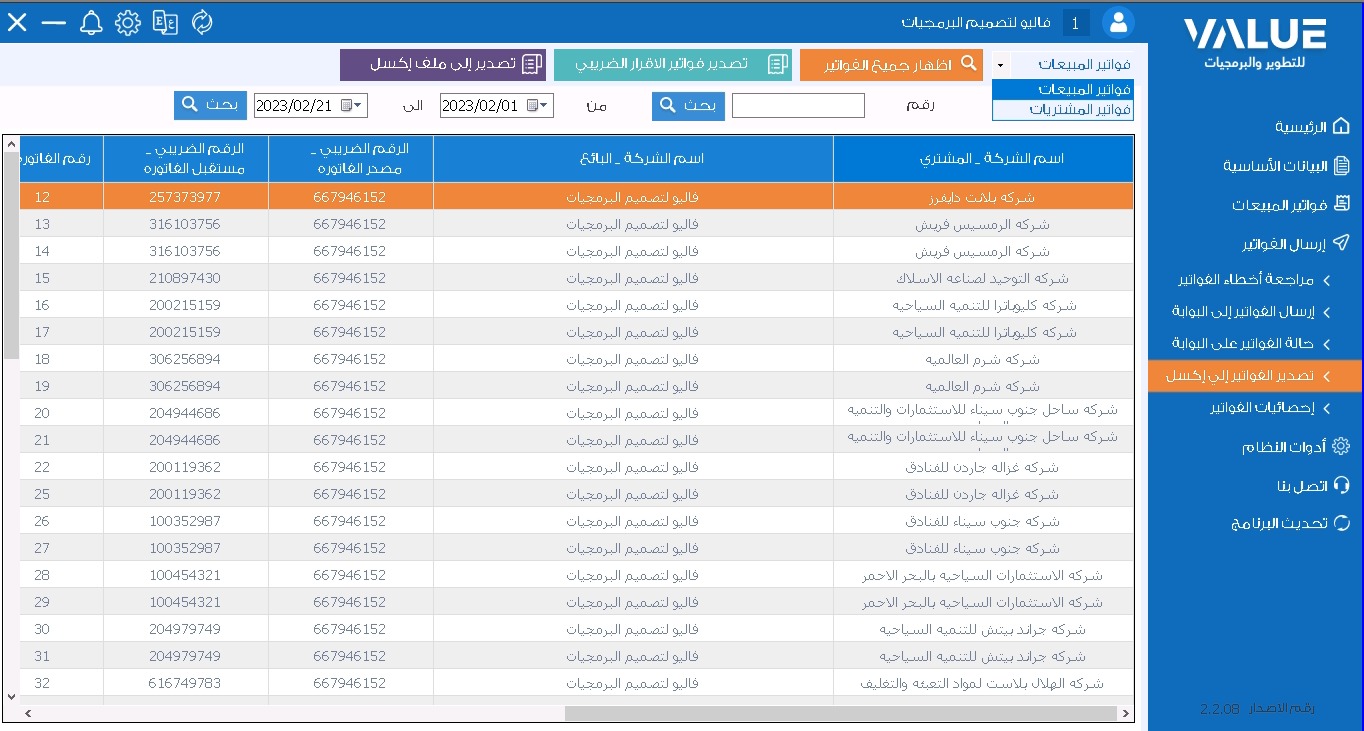Click the update circle icon beside تحديث البرنامج

(1341, 522)
